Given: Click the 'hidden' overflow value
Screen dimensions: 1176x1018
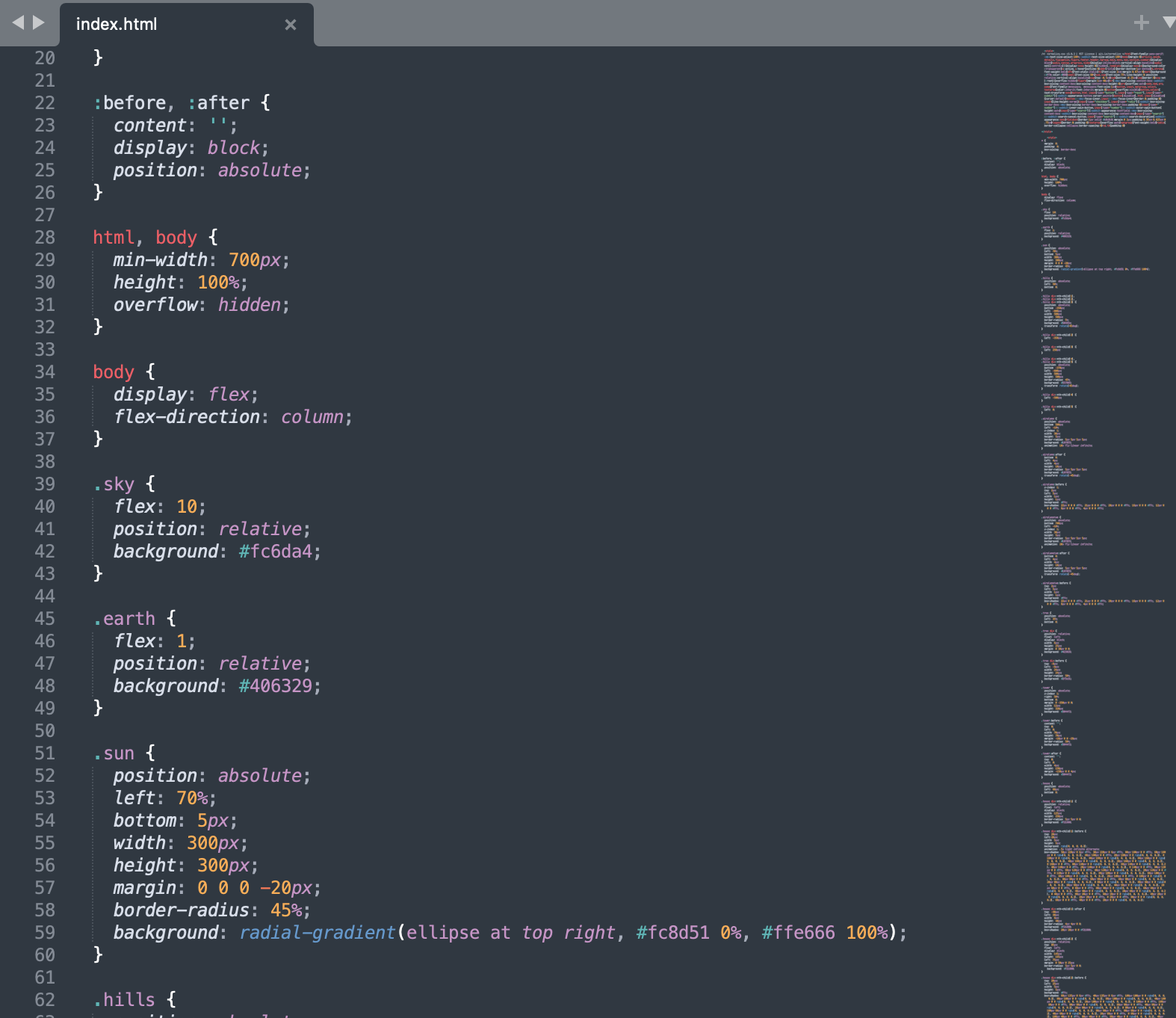Looking at the screenshot, I should 250,305.
